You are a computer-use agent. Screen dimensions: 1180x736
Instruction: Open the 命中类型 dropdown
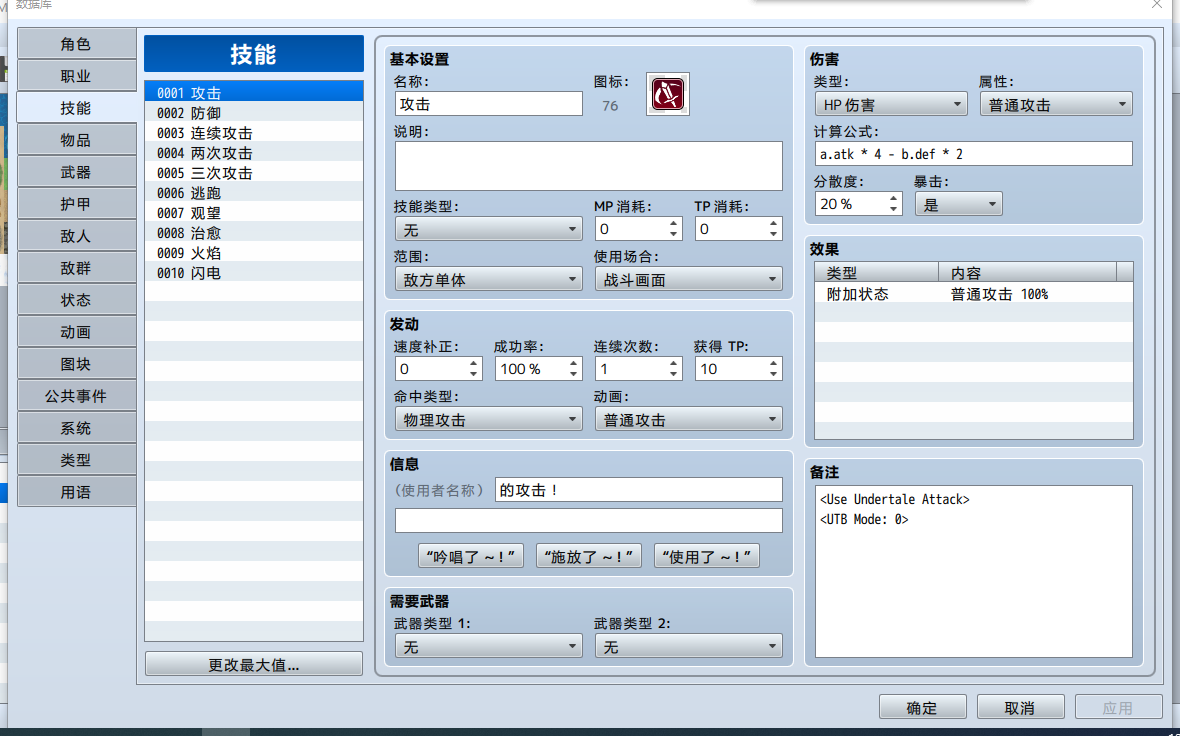click(x=488, y=419)
